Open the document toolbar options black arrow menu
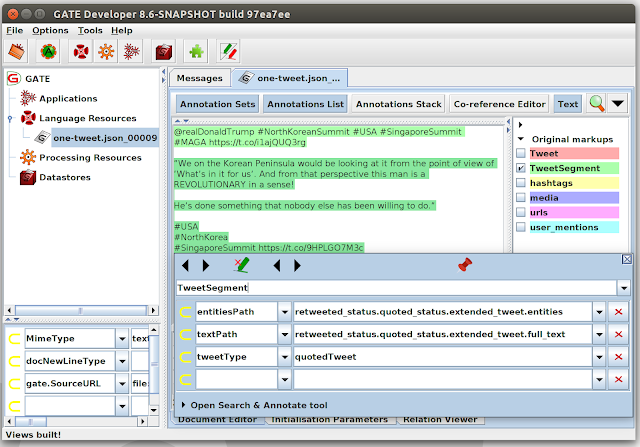Image resolution: width=640 pixels, height=447 pixels. pyautogui.click(x=618, y=104)
